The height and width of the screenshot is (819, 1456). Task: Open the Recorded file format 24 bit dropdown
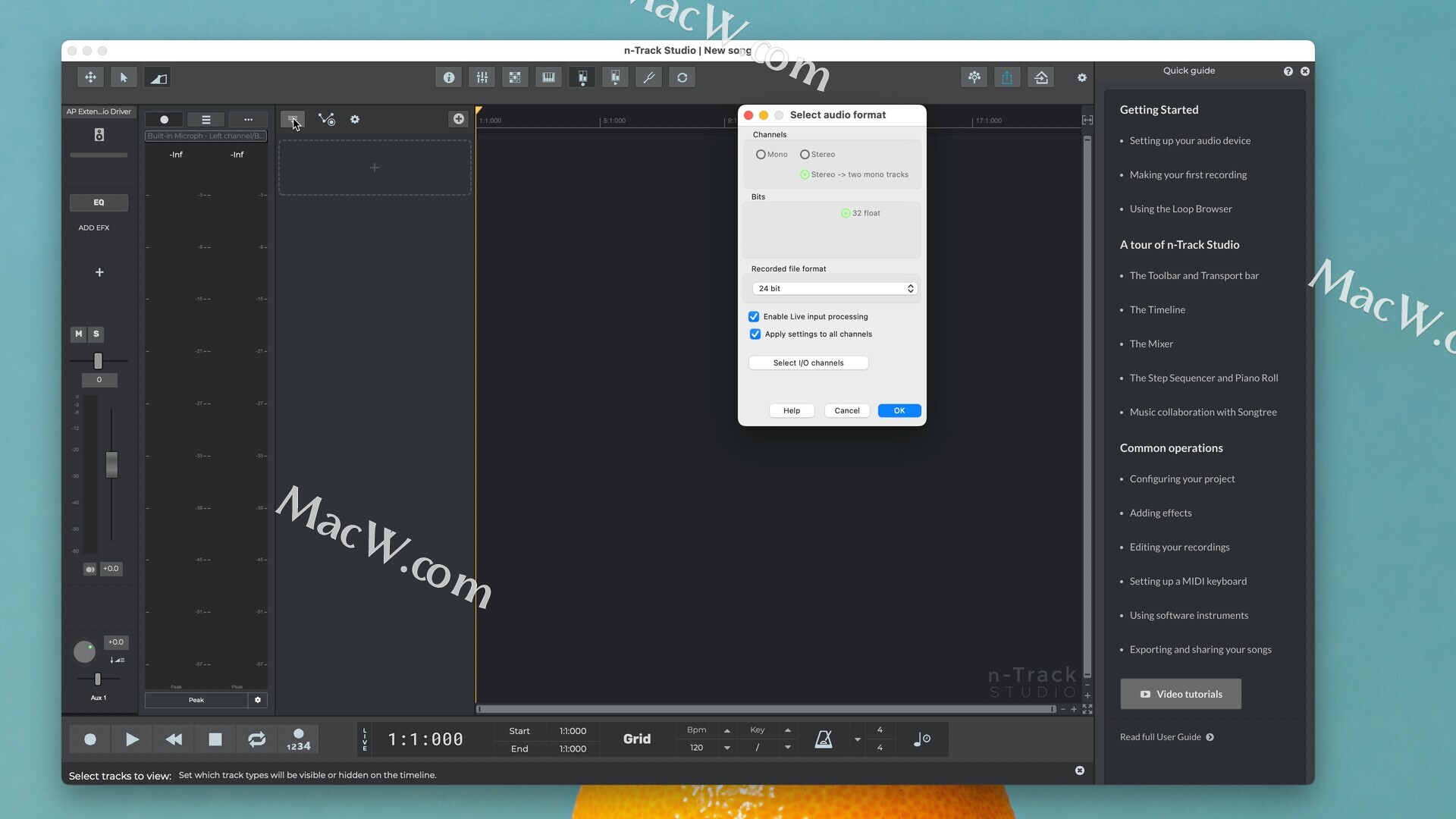tap(835, 289)
